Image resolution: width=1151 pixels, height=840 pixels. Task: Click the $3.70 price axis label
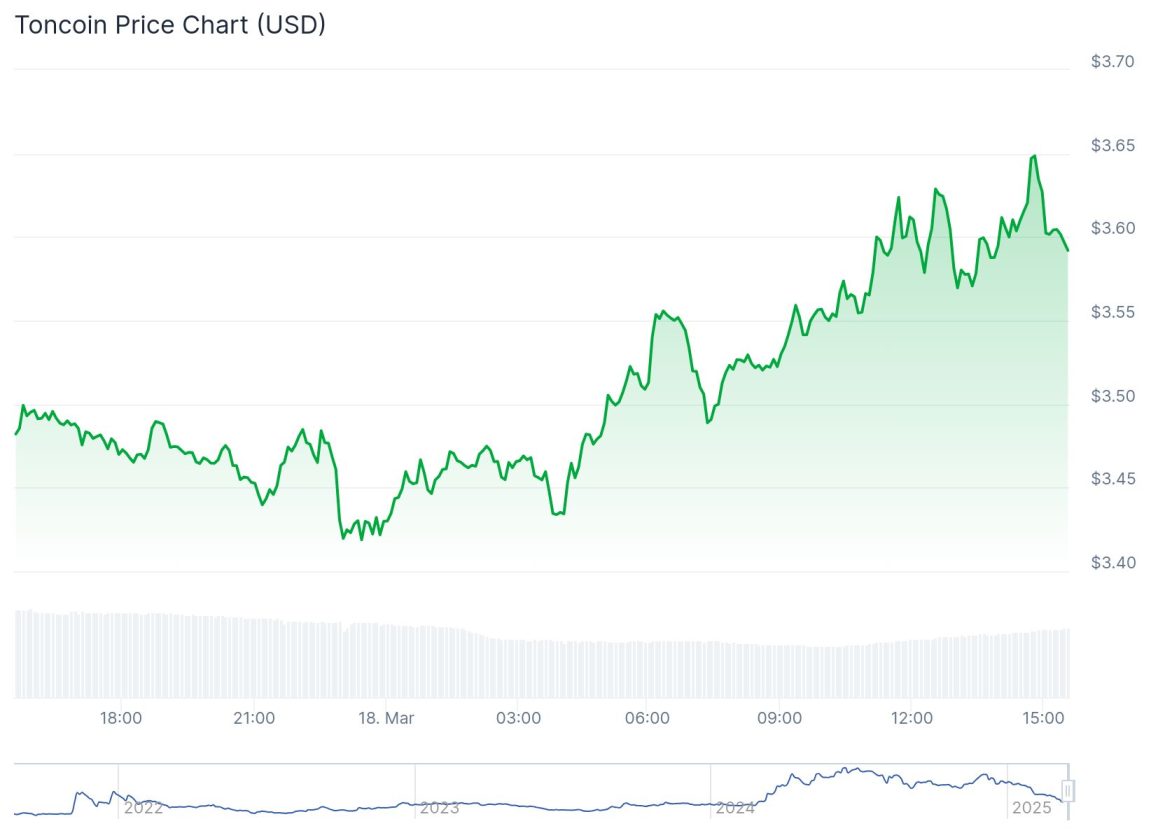pos(1113,62)
